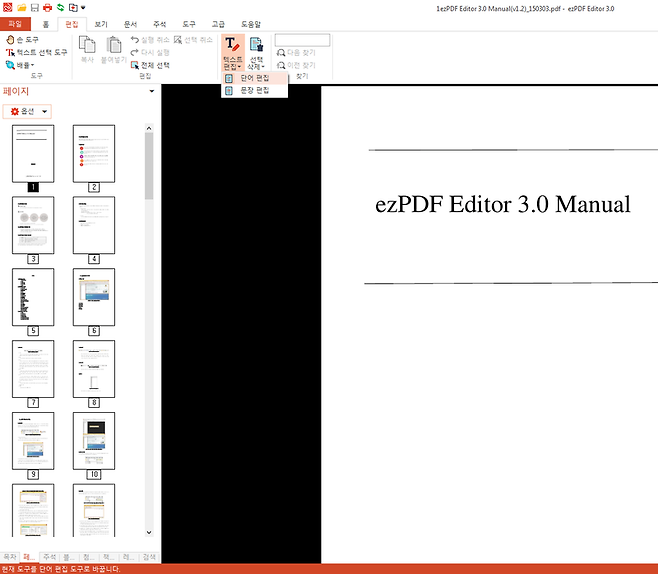Screen dimensions: 658x574
Task: Choose 문장 편집 from the text edit menu
Action: tap(254, 90)
